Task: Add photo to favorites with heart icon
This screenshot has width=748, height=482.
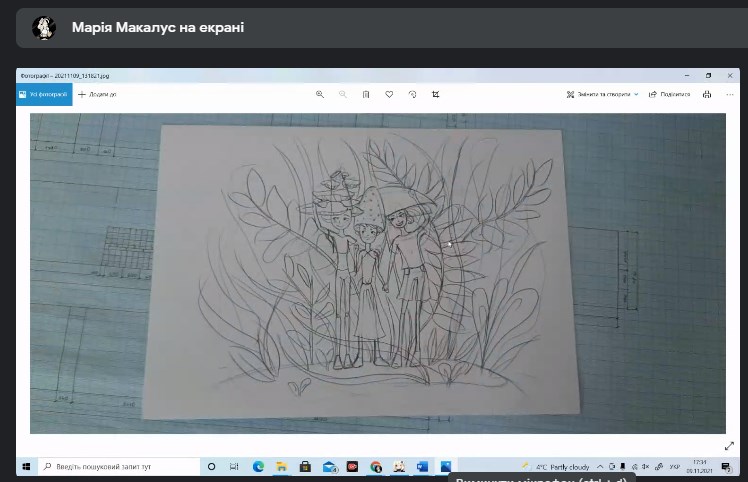Action: click(x=389, y=94)
